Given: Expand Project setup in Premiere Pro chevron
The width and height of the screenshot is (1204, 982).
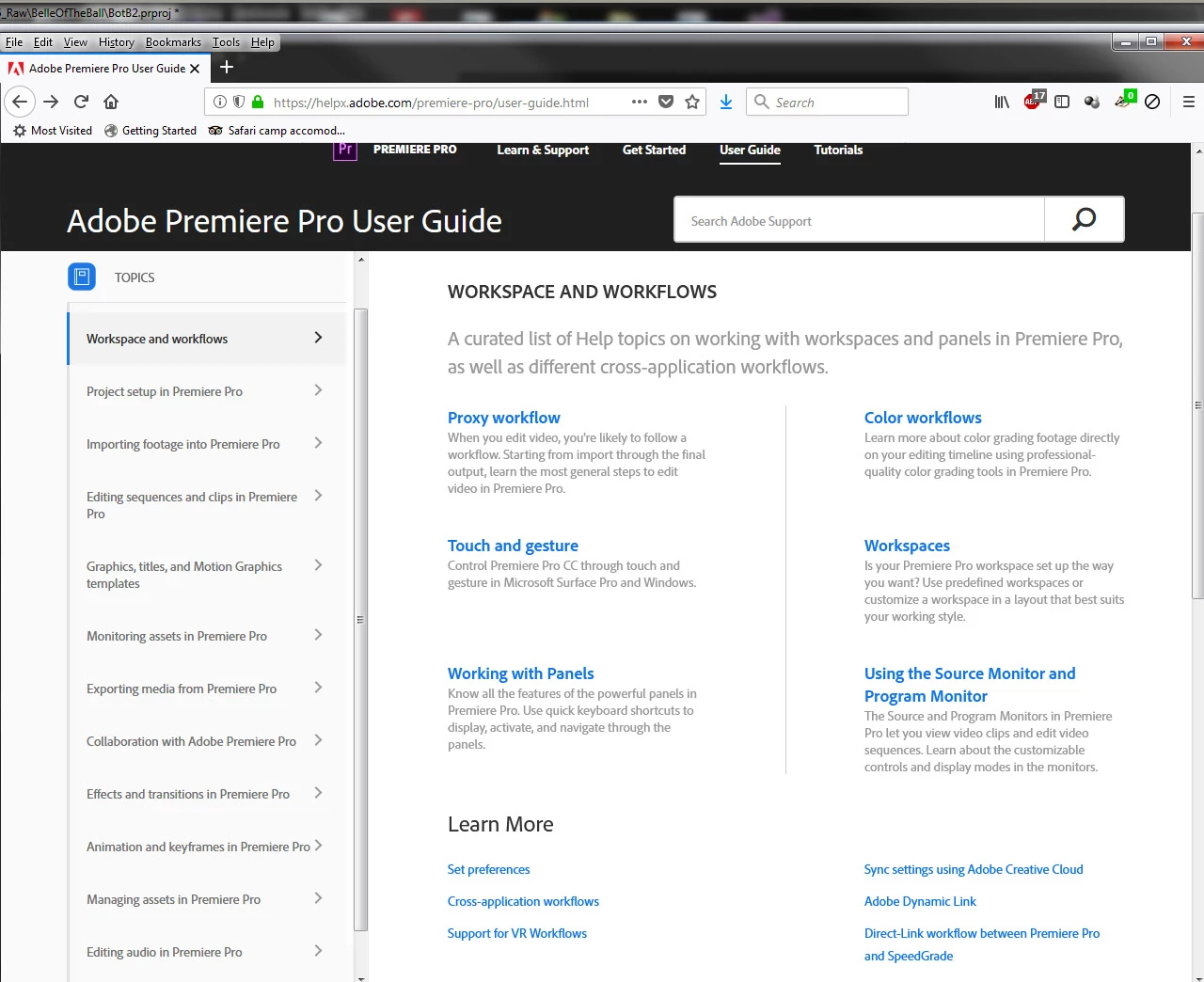Looking at the screenshot, I should pos(318,390).
